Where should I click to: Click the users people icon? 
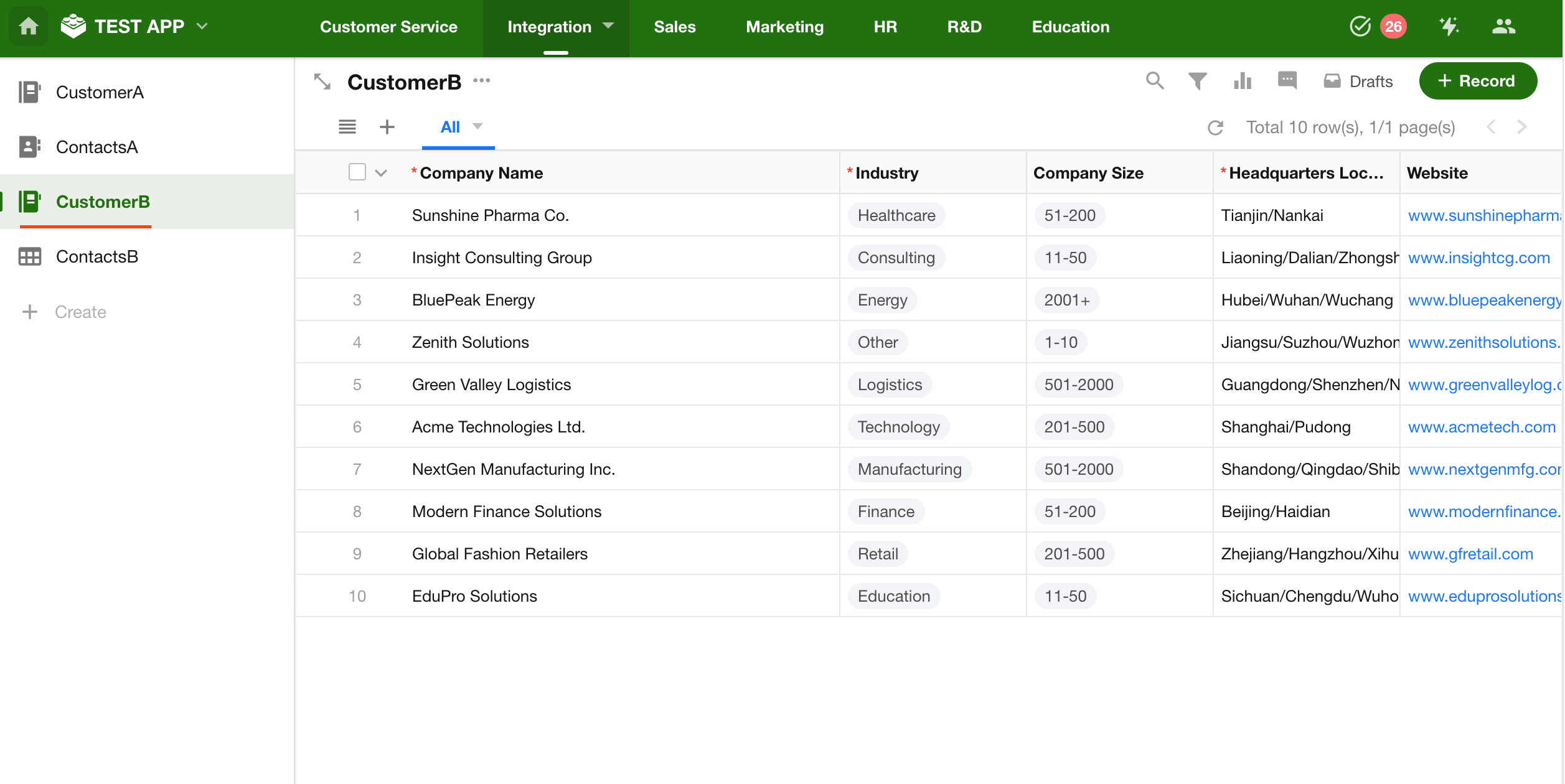1503,27
